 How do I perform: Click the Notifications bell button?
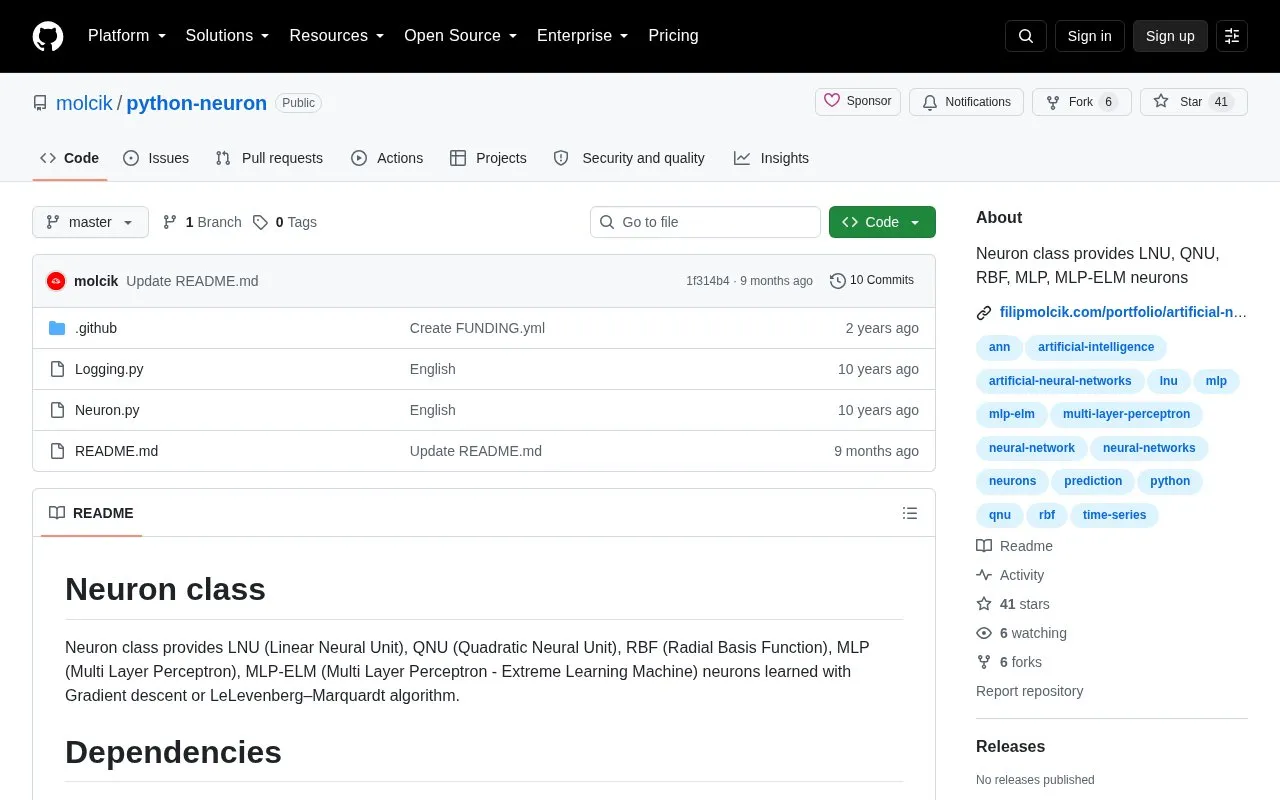coord(966,102)
